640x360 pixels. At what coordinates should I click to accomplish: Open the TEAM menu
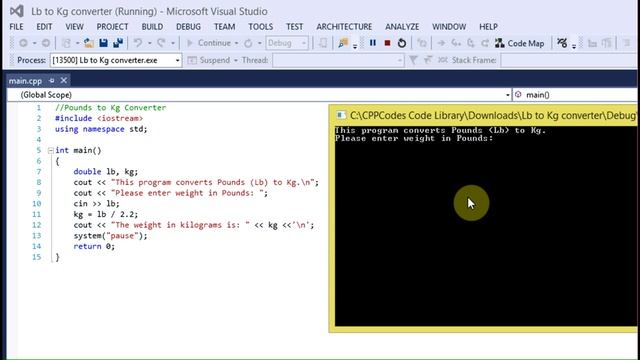pyautogui.click(x=224, y=27)
